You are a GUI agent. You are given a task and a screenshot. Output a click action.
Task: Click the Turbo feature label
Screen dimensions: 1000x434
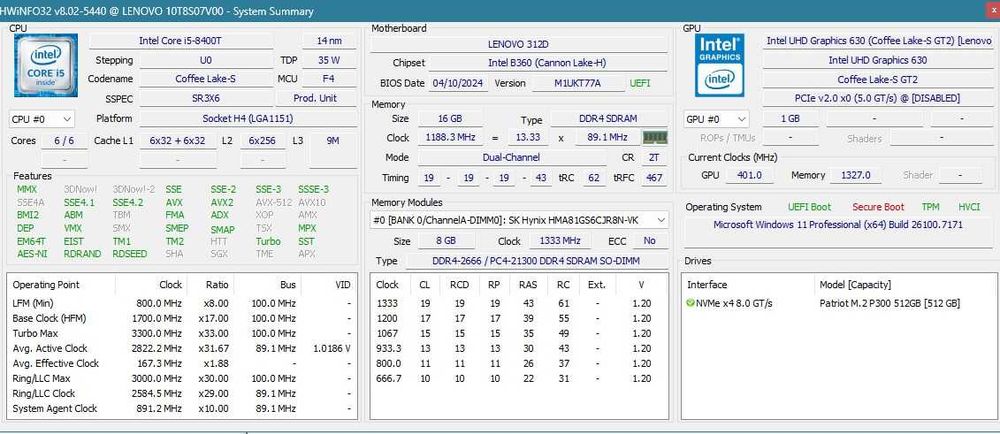tap(268, 241)
